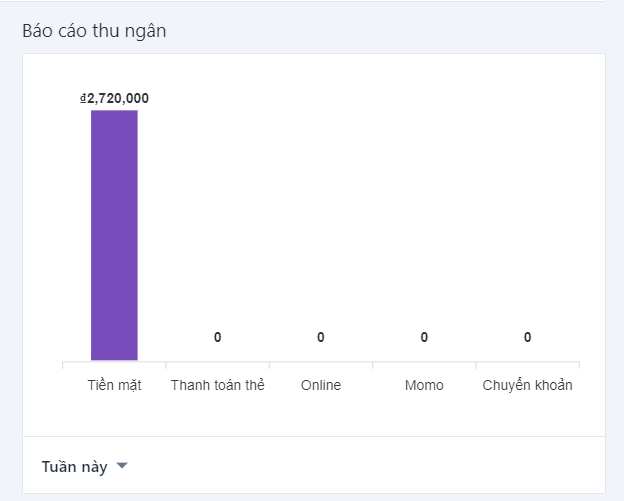Click the top of the purple bar
This screenshot has width=624, height=501.
pos(114,113)
